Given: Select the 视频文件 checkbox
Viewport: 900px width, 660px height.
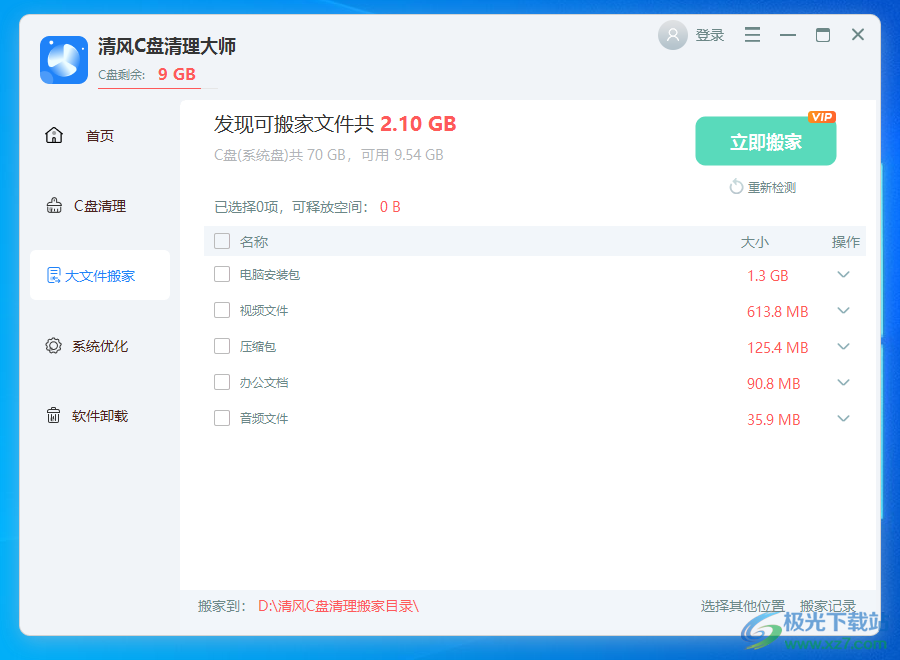Looking at the screenshot, I should click(x=221, y=310).
